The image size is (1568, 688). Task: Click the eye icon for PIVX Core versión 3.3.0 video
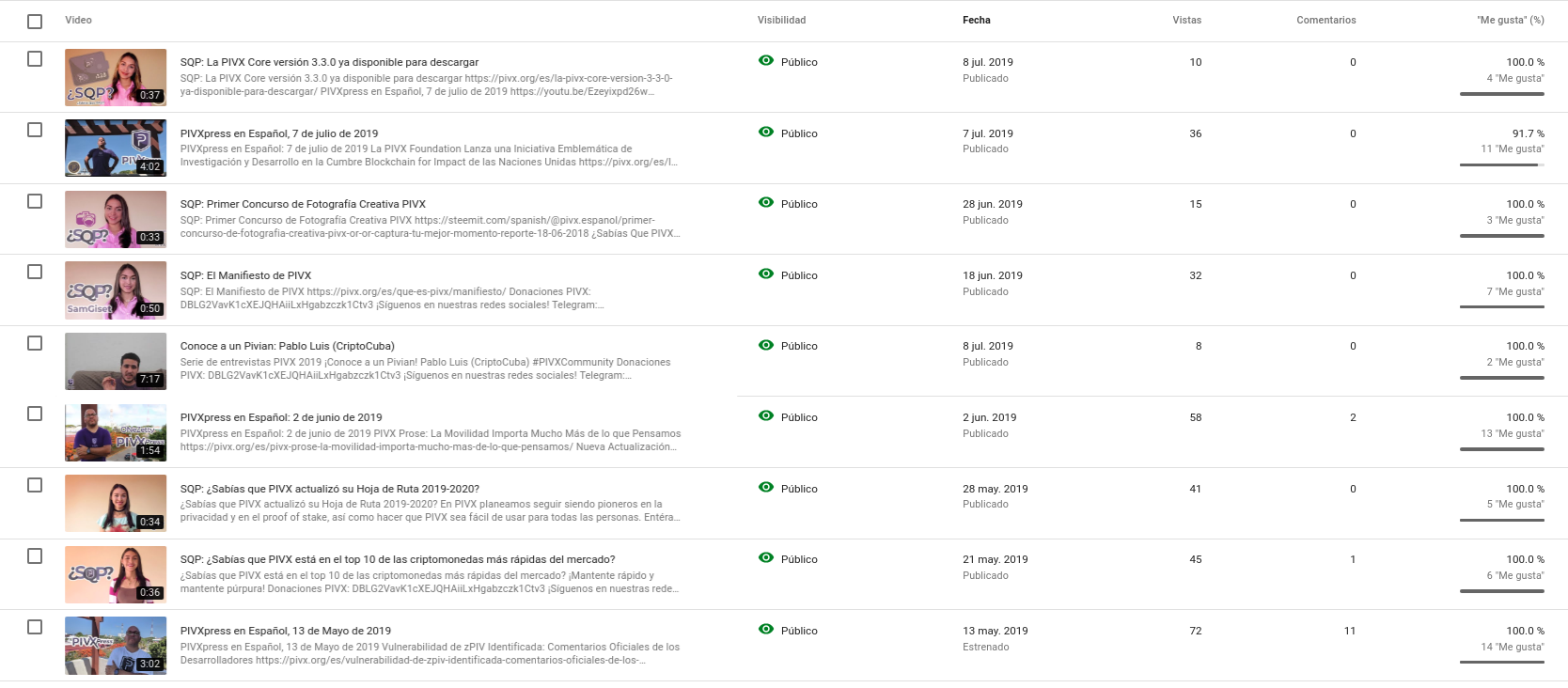coord(766,61)
